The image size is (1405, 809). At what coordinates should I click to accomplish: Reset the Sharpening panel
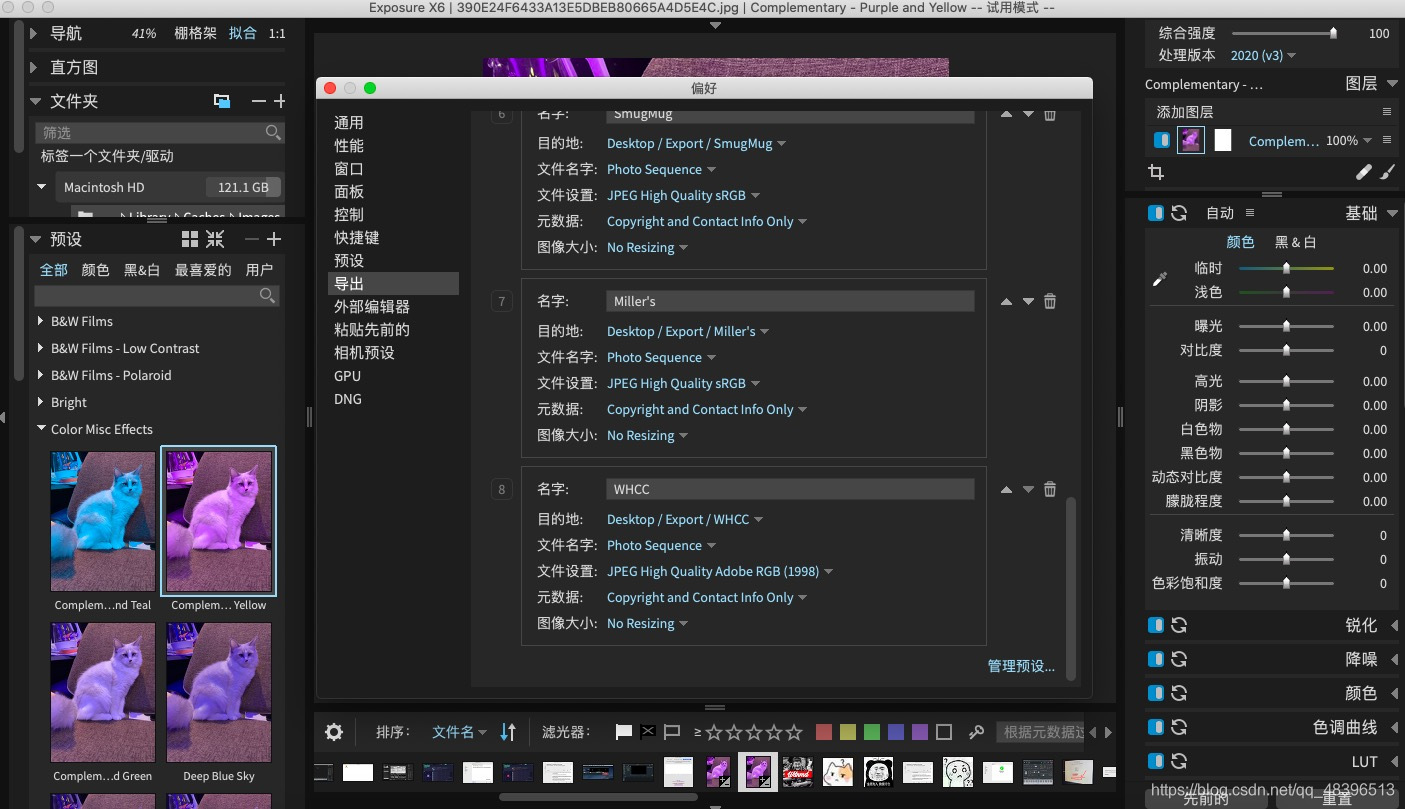click(1179, 625)
